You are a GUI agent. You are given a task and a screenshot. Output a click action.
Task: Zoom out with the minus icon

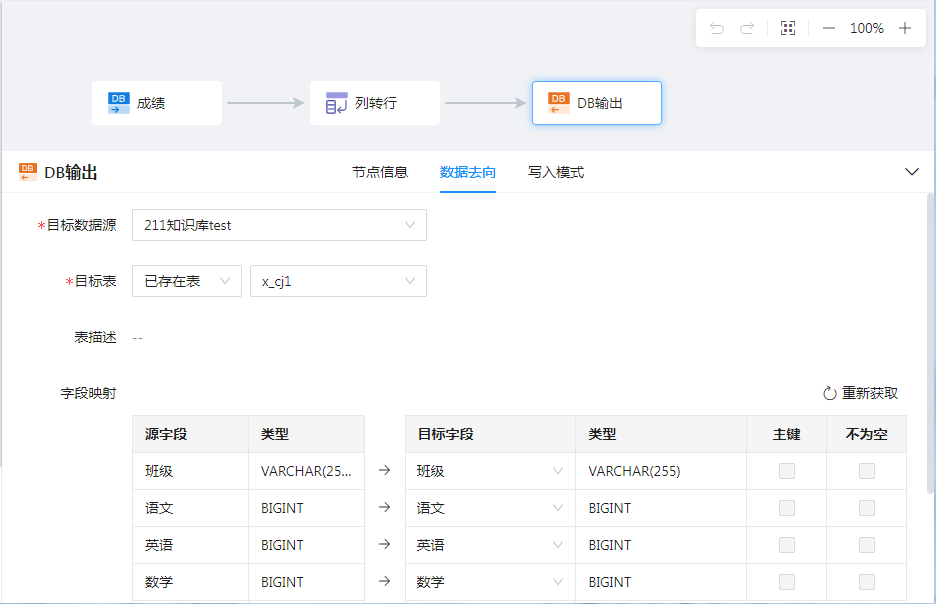coord(828,28)
